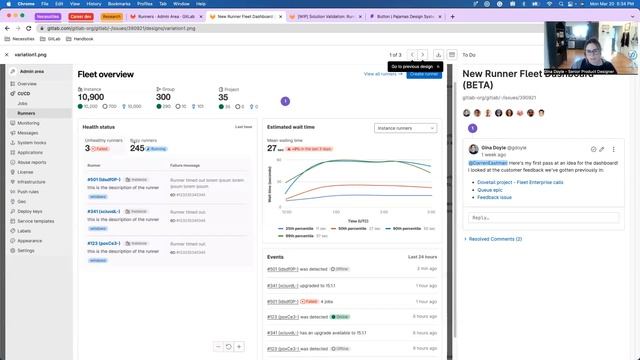Close the Runners Admin Area tab

click(201, 17)
